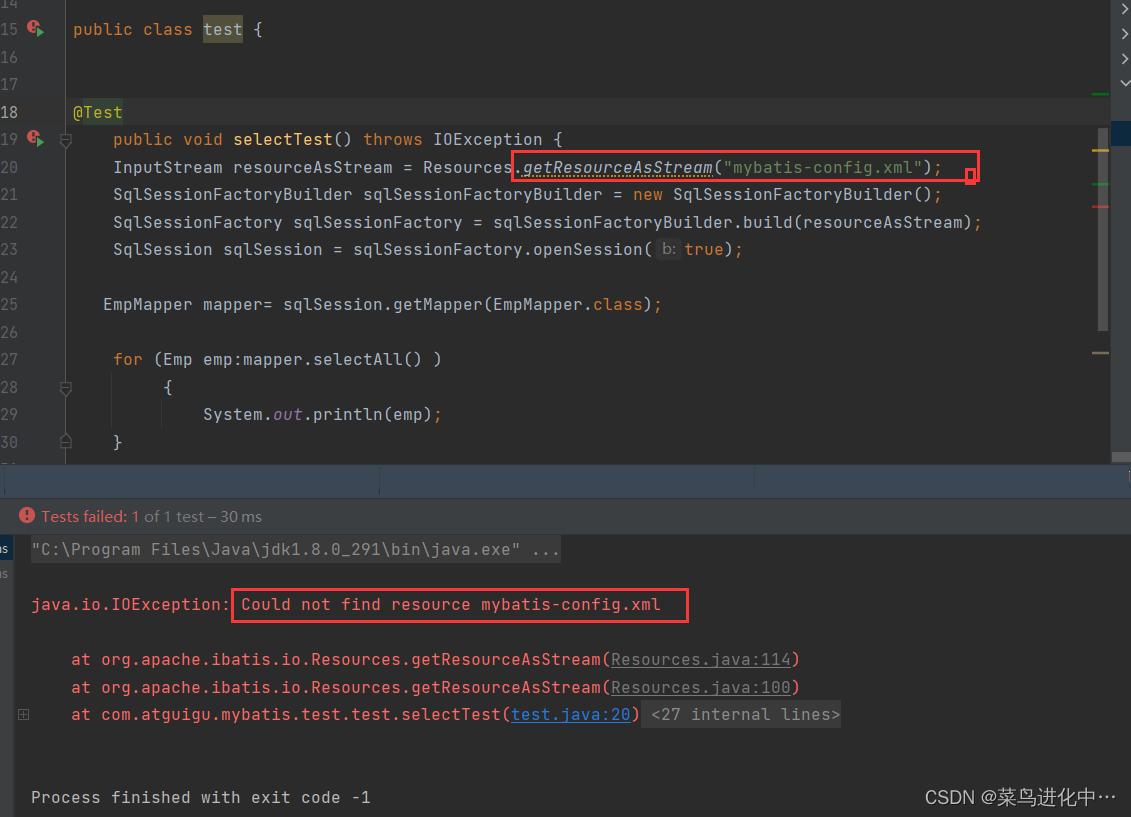The width and height of the screenshot is (1131, 817).
Task: Open test.java:20 from the stack trace
Action: 570,713
